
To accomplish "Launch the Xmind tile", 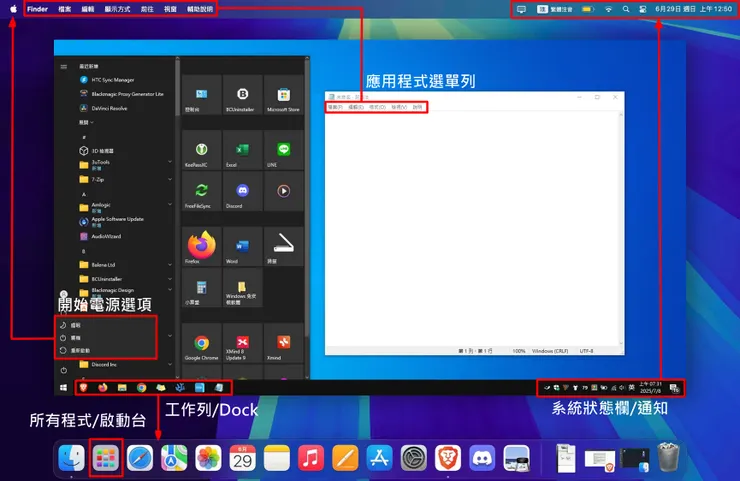I will coord(284,343).
